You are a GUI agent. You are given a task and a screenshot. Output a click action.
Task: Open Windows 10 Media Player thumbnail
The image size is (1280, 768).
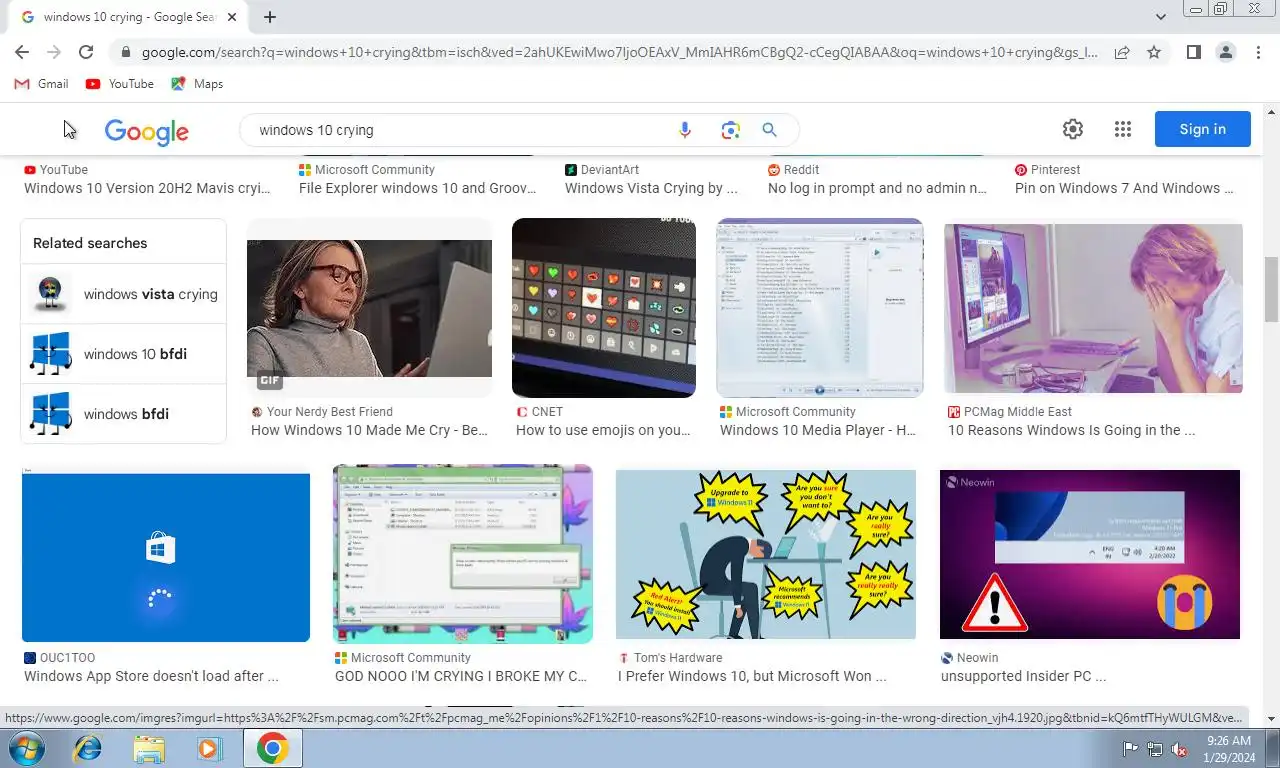[820, 308]
